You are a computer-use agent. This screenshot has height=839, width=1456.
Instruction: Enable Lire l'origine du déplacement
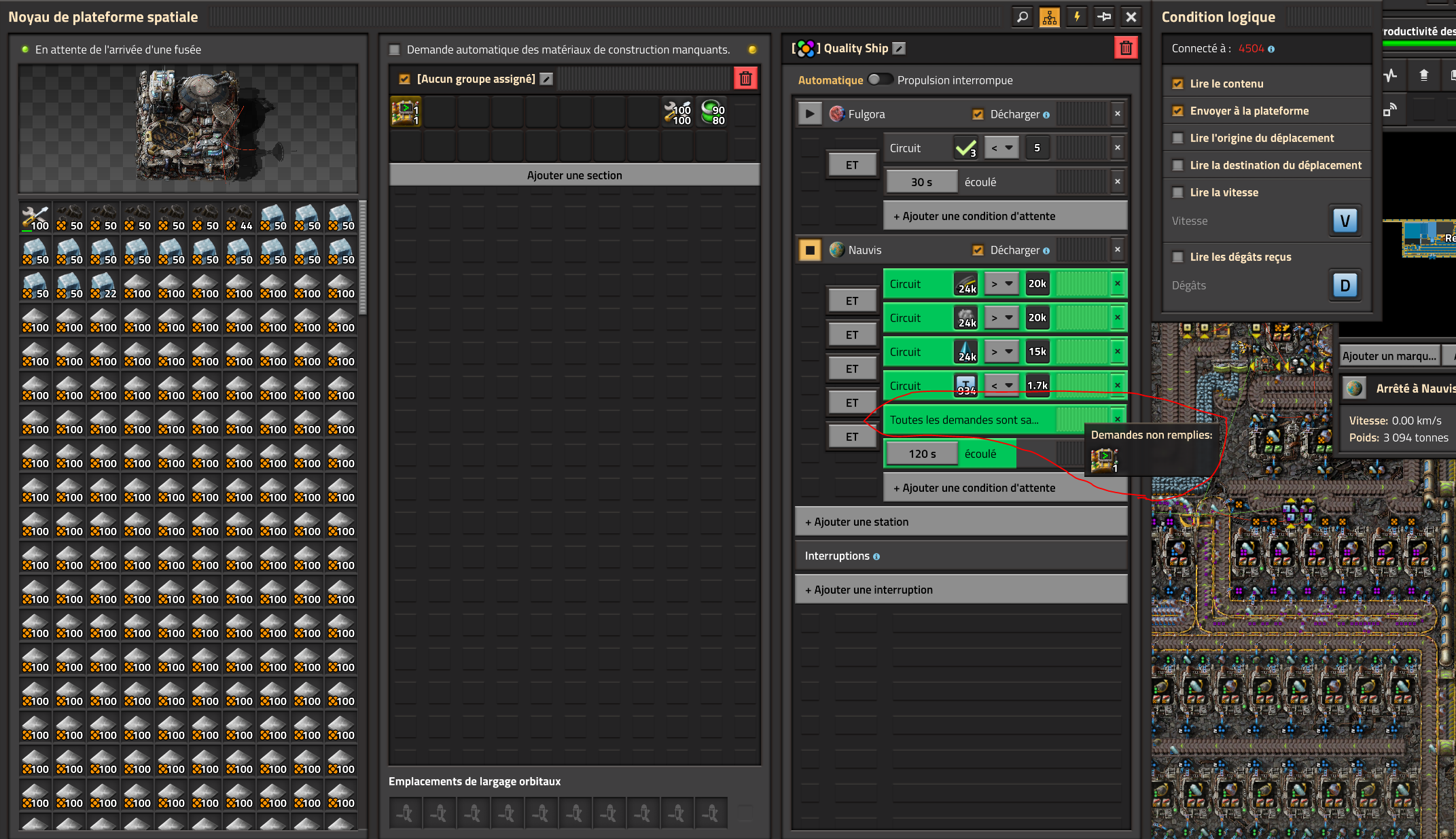click(1177, 139)
